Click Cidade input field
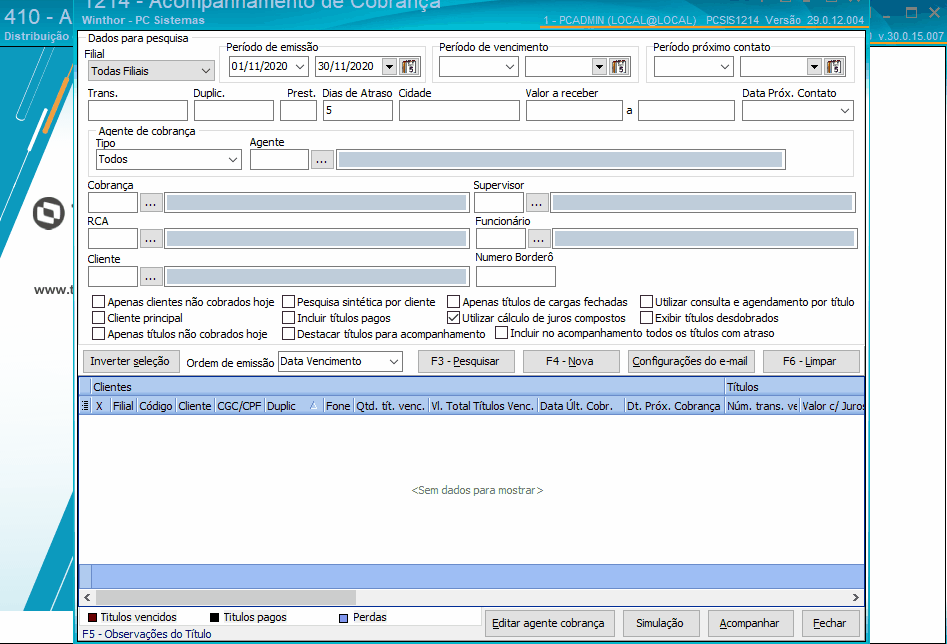 459,111
